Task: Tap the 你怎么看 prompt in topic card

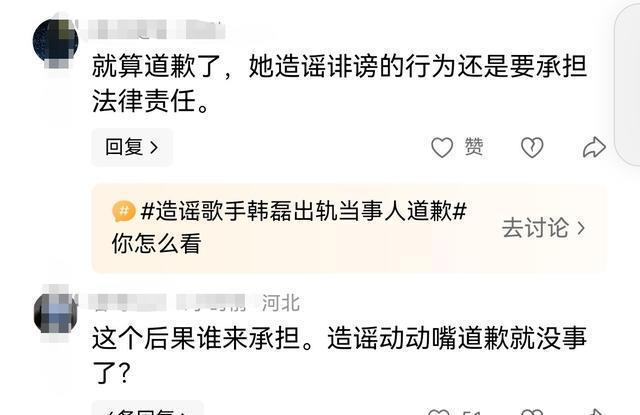Action: (x=156, y=244)
